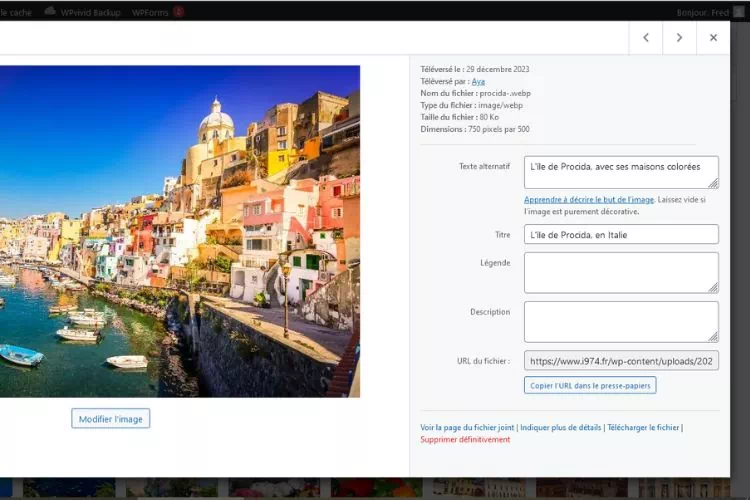Click inside the Légende text area
This screenshot has width=750, height=500.
tap(620, 272)
